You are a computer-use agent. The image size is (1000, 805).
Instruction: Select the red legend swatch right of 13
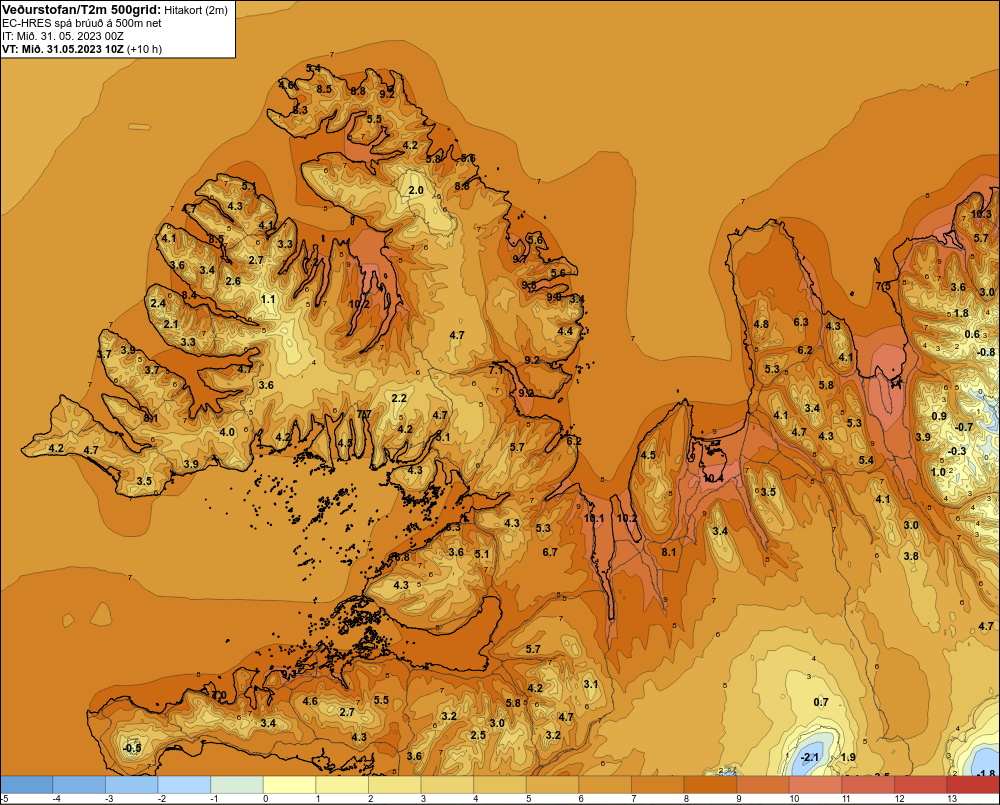[x=973, y=784]
